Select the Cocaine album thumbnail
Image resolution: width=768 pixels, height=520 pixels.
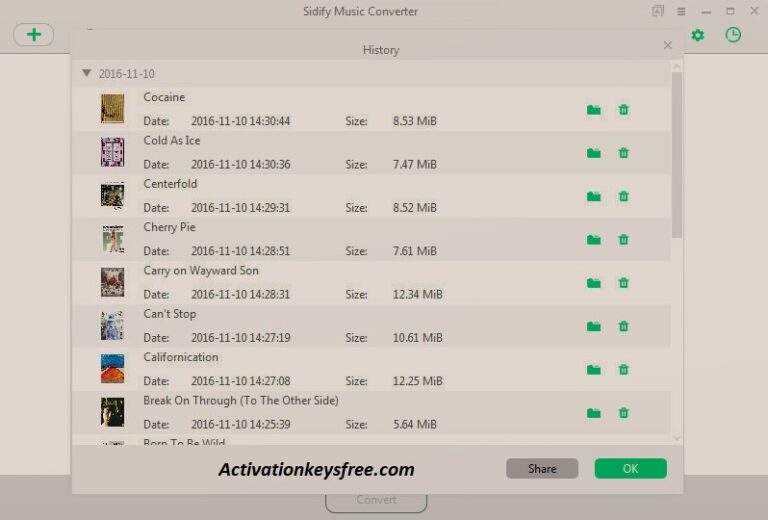112,108
